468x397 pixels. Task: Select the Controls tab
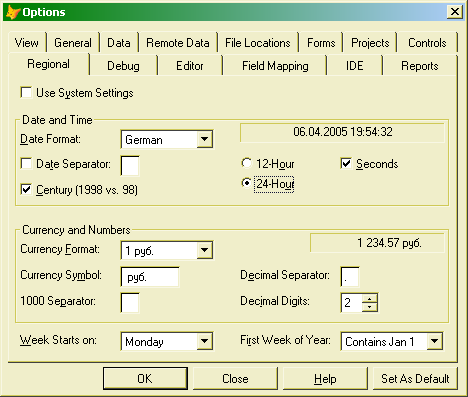tap(427, 43)
